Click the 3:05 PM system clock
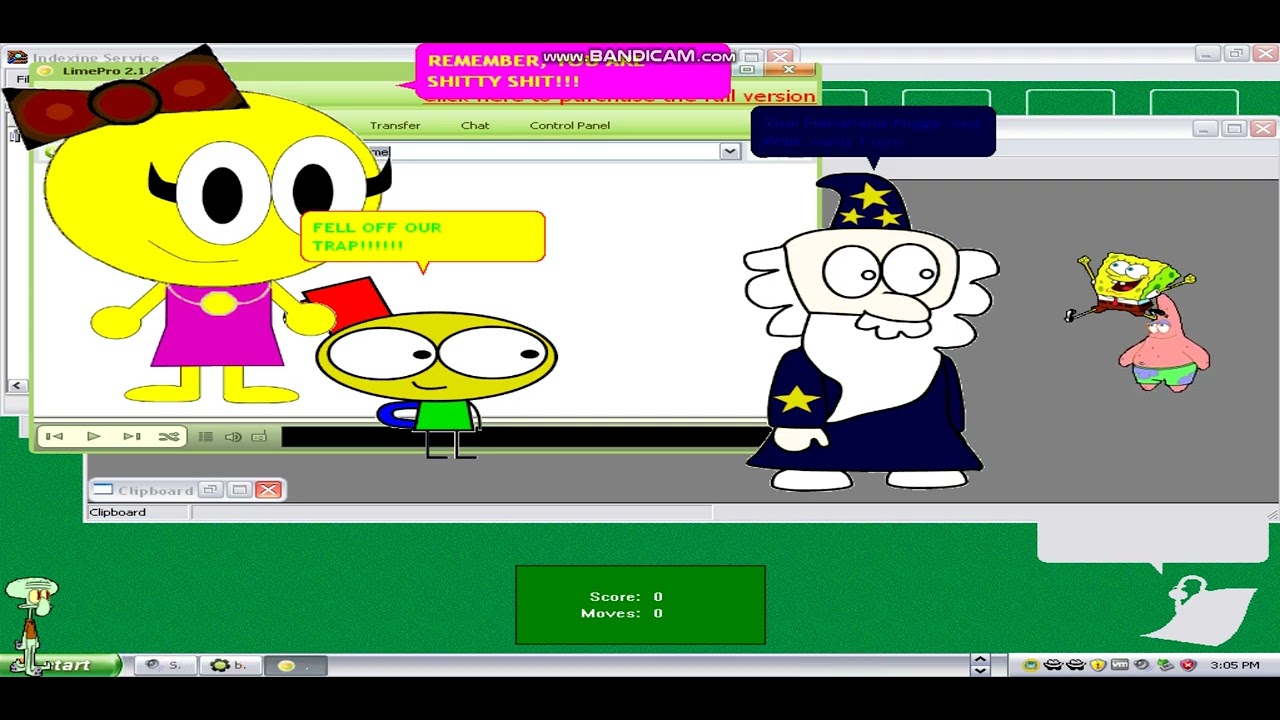This screenshot has width=1280, height=720. tap(1234, 665)
